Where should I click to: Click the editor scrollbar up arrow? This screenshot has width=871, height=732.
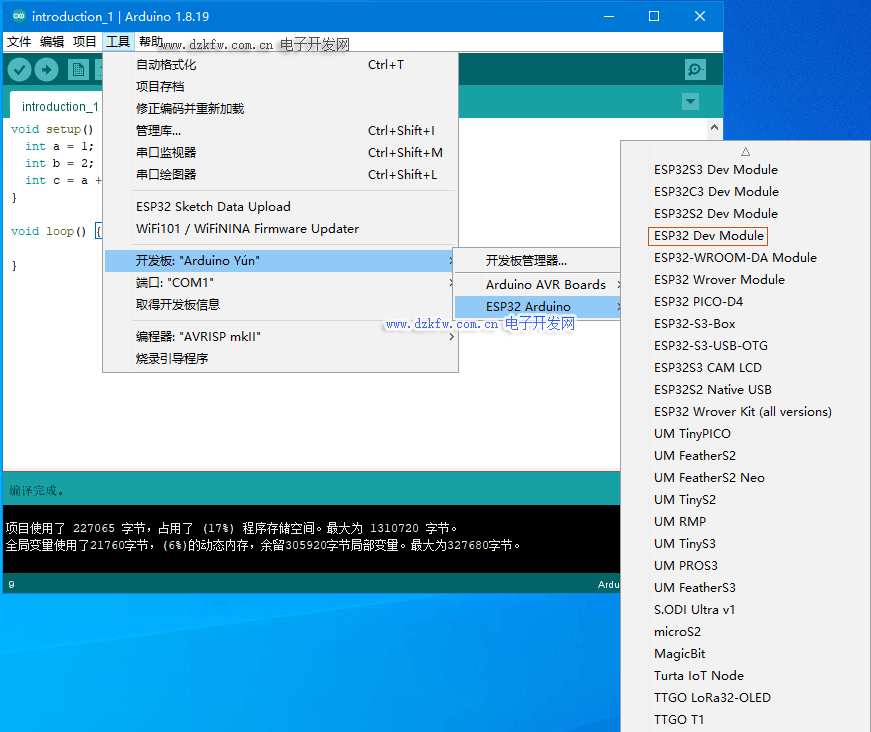pyautogui.click(x=714, y=128)
